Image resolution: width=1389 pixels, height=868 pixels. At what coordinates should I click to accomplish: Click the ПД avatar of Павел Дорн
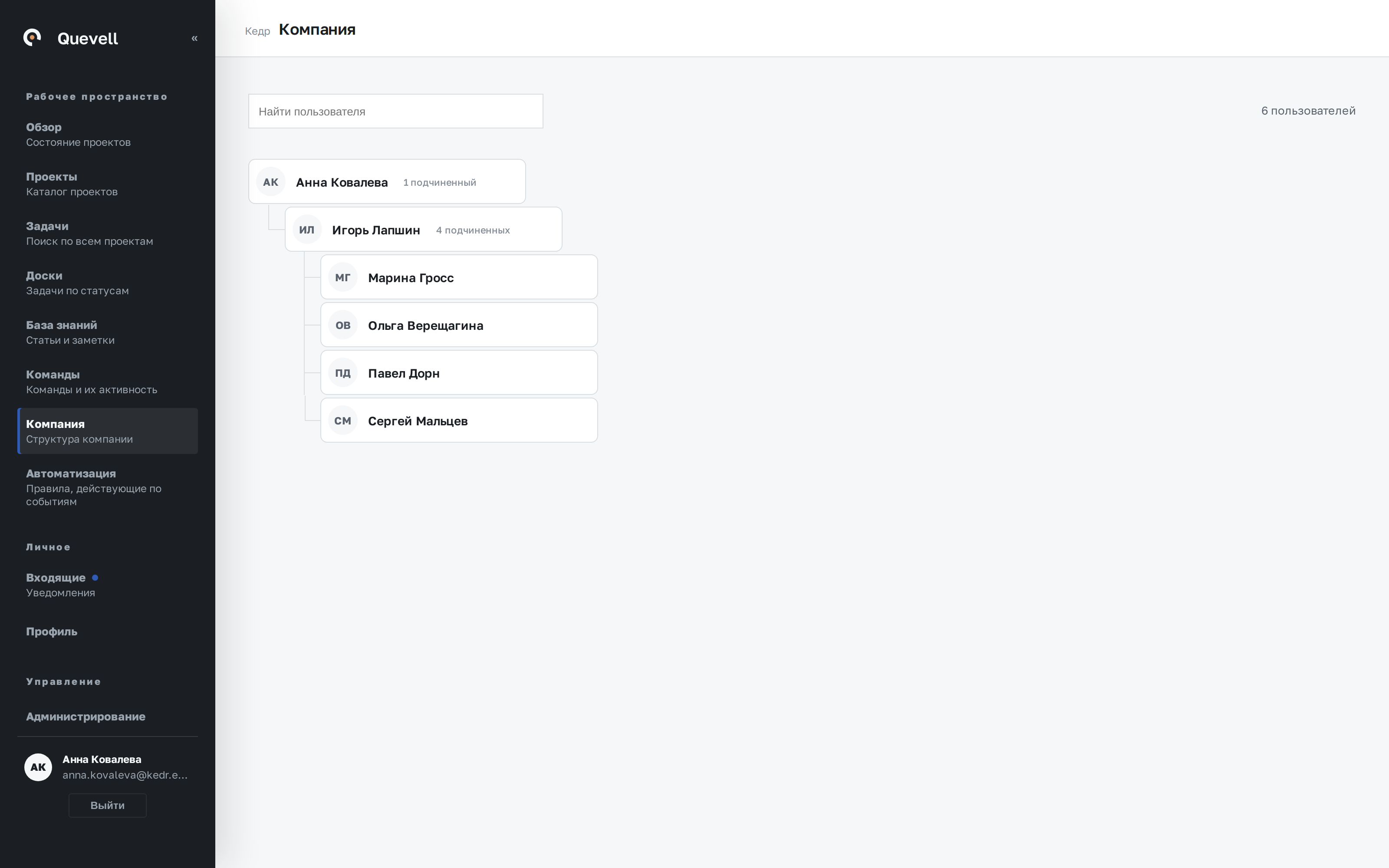[x=342, y=372]
